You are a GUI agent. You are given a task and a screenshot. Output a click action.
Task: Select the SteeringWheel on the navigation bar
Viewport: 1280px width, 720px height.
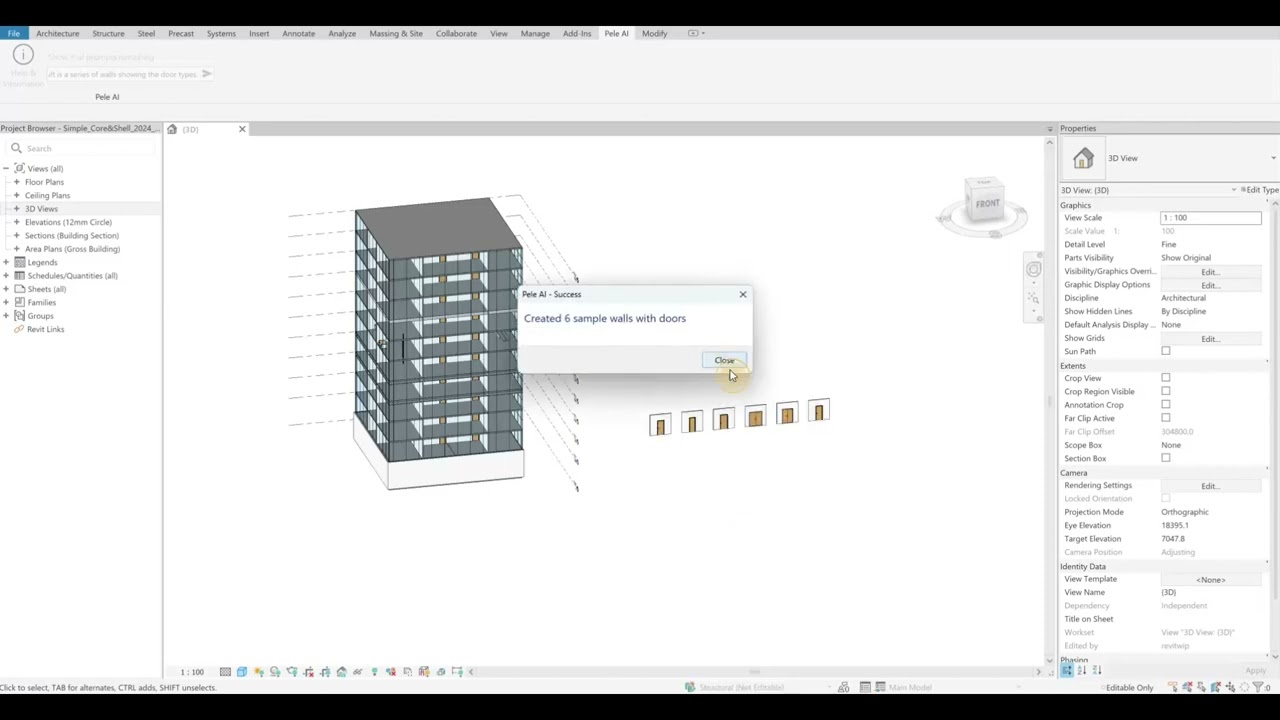coord(1034,268)
